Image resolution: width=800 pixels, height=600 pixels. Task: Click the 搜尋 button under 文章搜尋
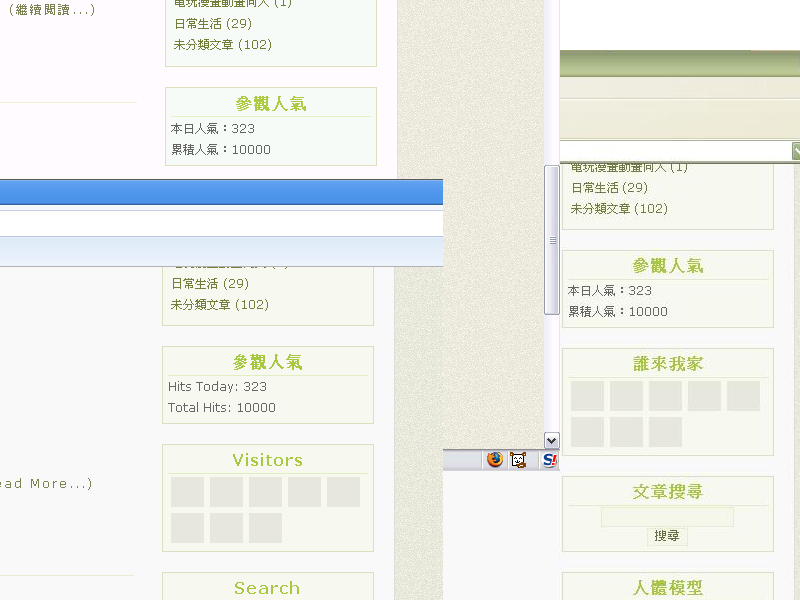[667, 535]
